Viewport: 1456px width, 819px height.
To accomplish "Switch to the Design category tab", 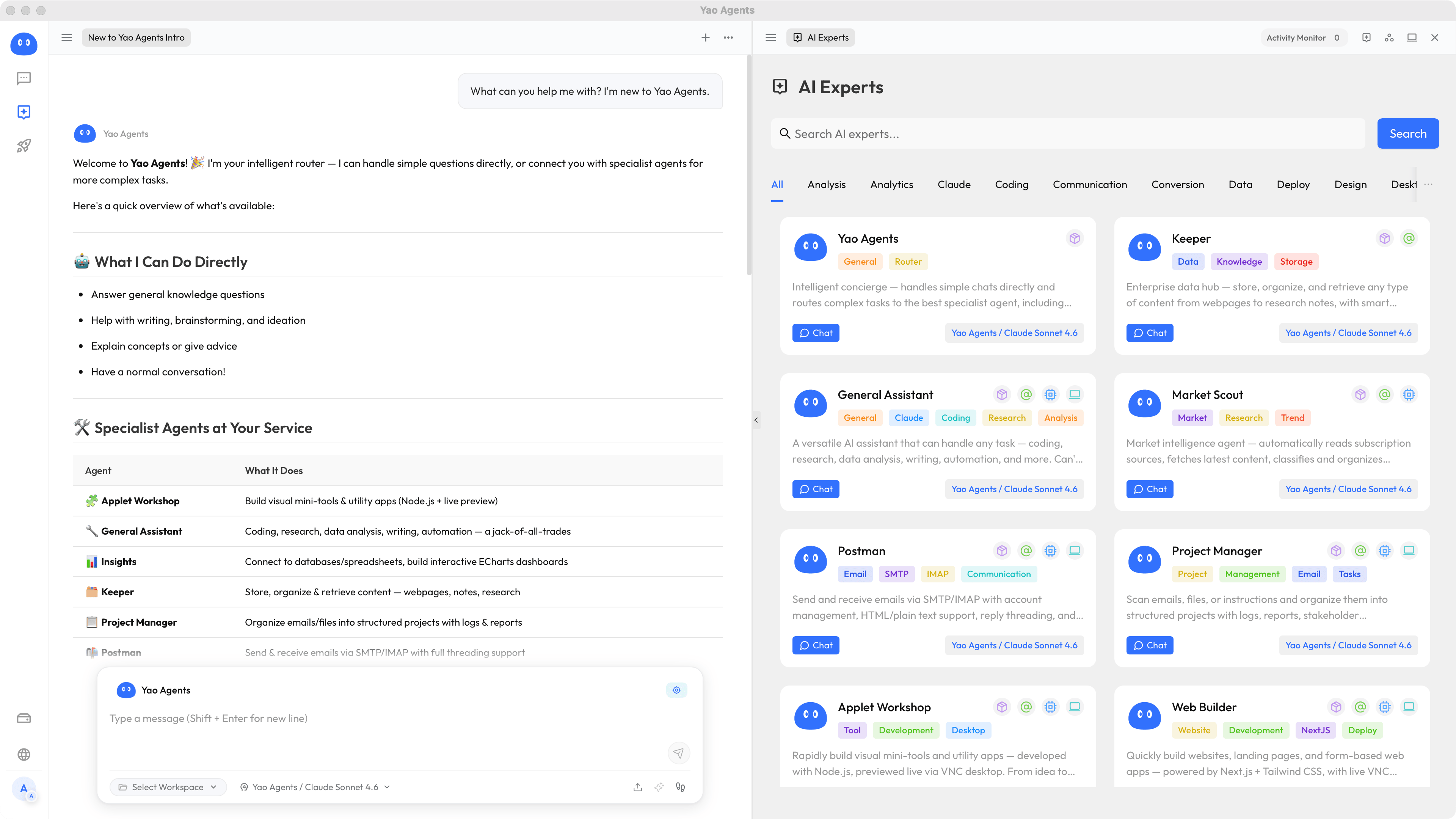I will coord(1350,184).
